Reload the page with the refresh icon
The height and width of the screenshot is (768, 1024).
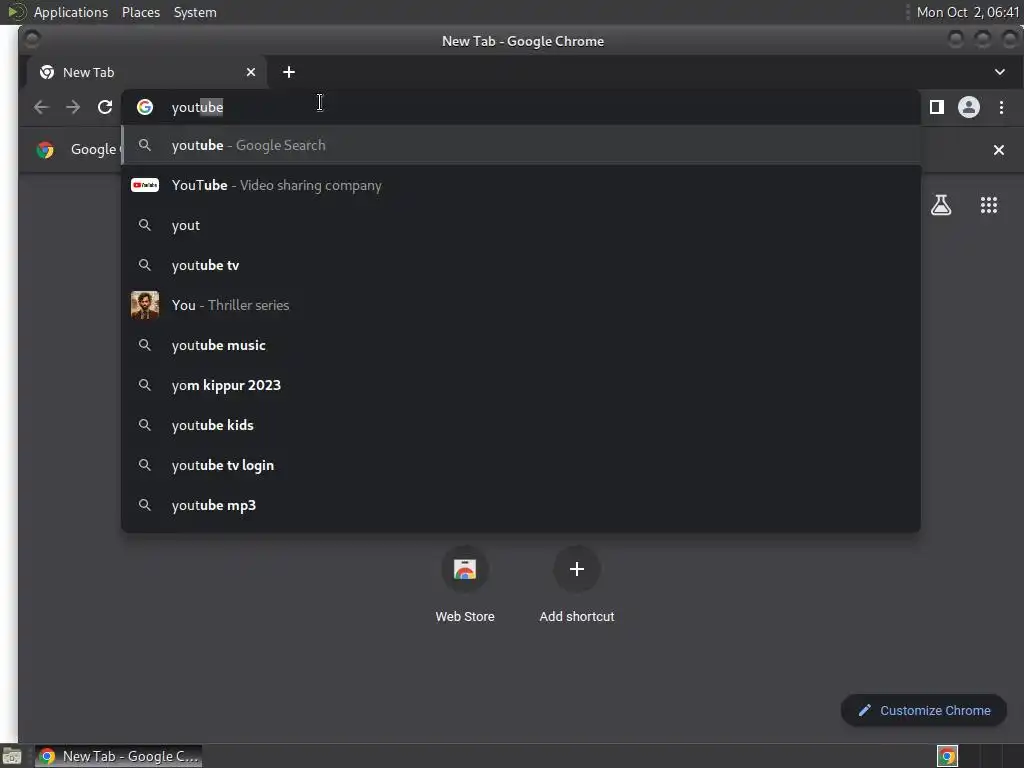click(x=104, y=107)
